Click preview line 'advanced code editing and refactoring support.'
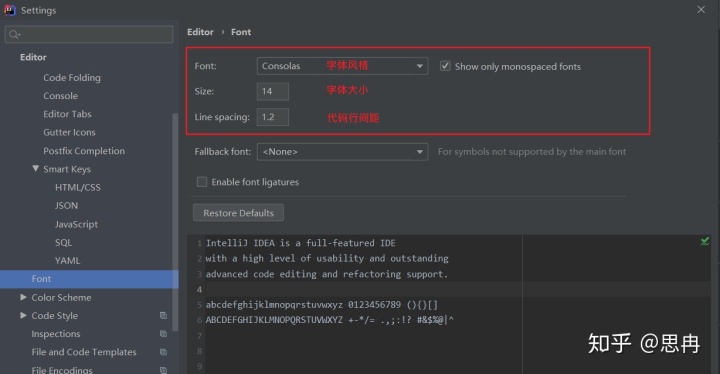The width and height of the screenshot is (720, 374). point(326,274)
